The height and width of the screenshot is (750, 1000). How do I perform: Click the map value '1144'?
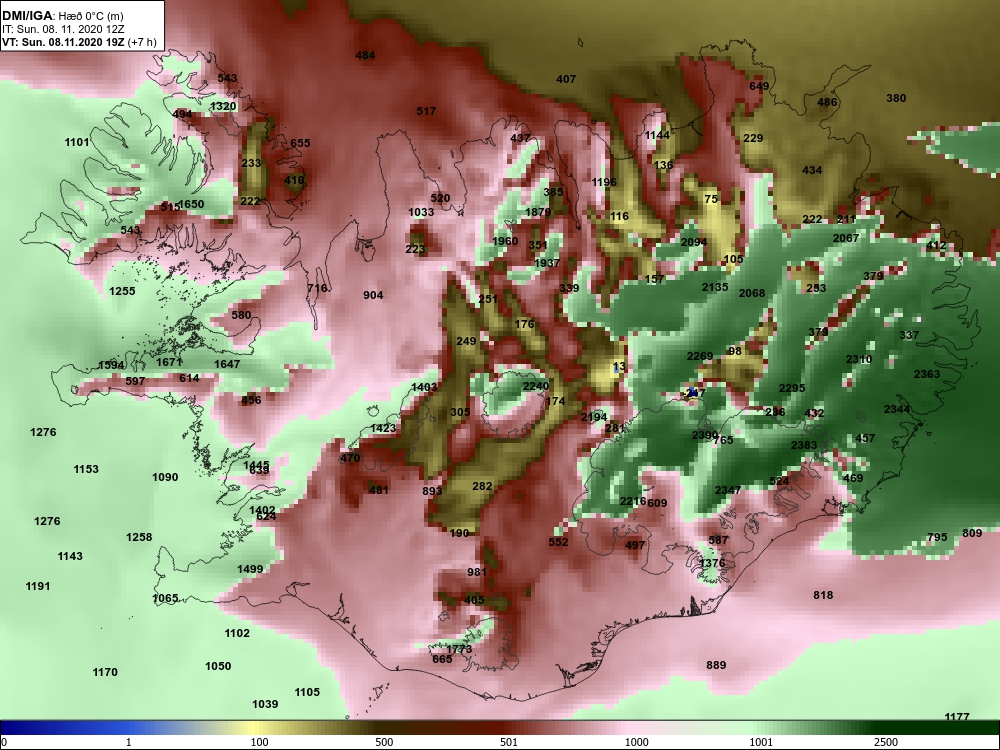pos(657,136)
